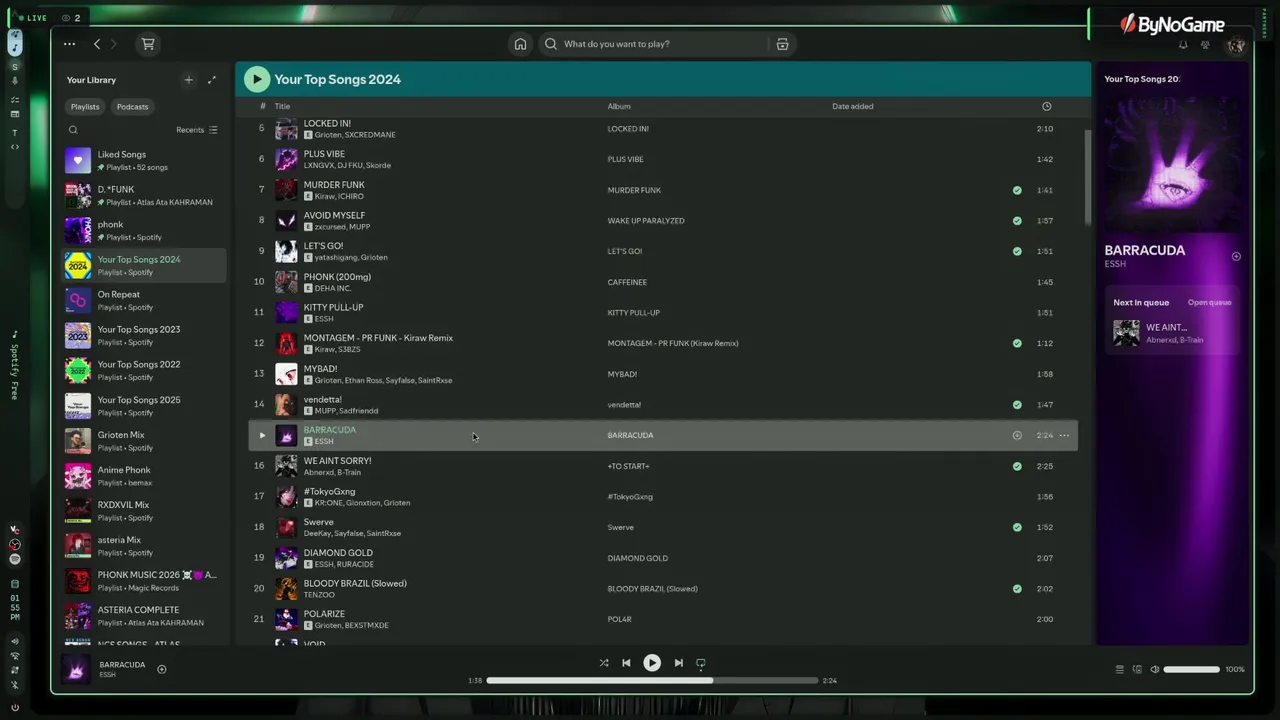Select the DIAMOND GOLD track title
Image resolution: width=1280 pixels, height=720 pixels.
coord(338,553)
